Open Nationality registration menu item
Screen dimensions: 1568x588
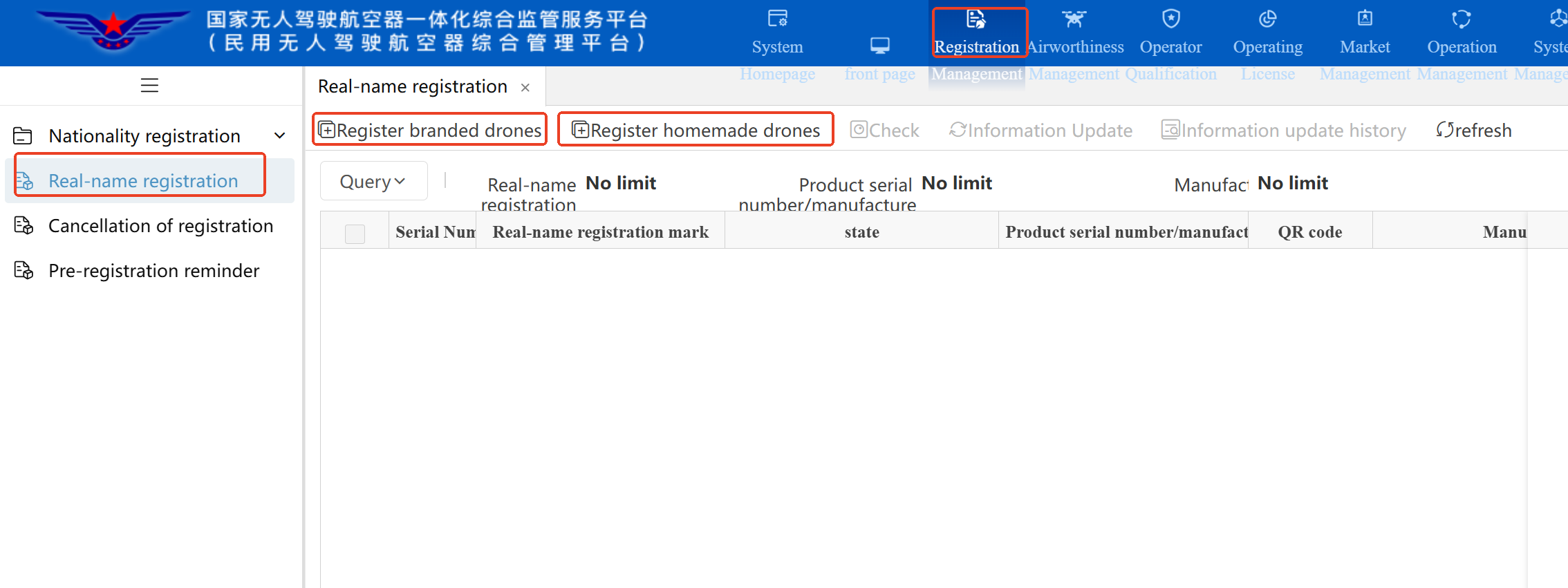149,135
